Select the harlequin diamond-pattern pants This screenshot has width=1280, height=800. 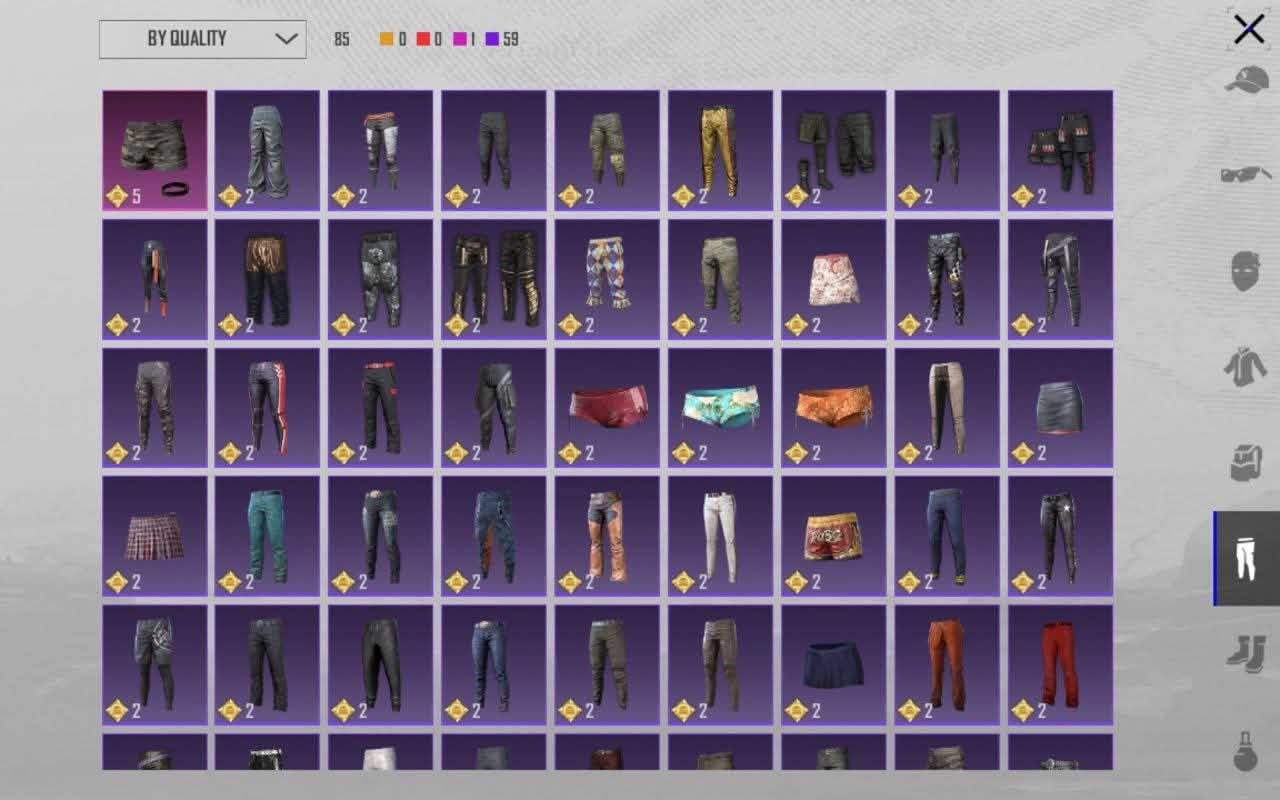[607, 279]
